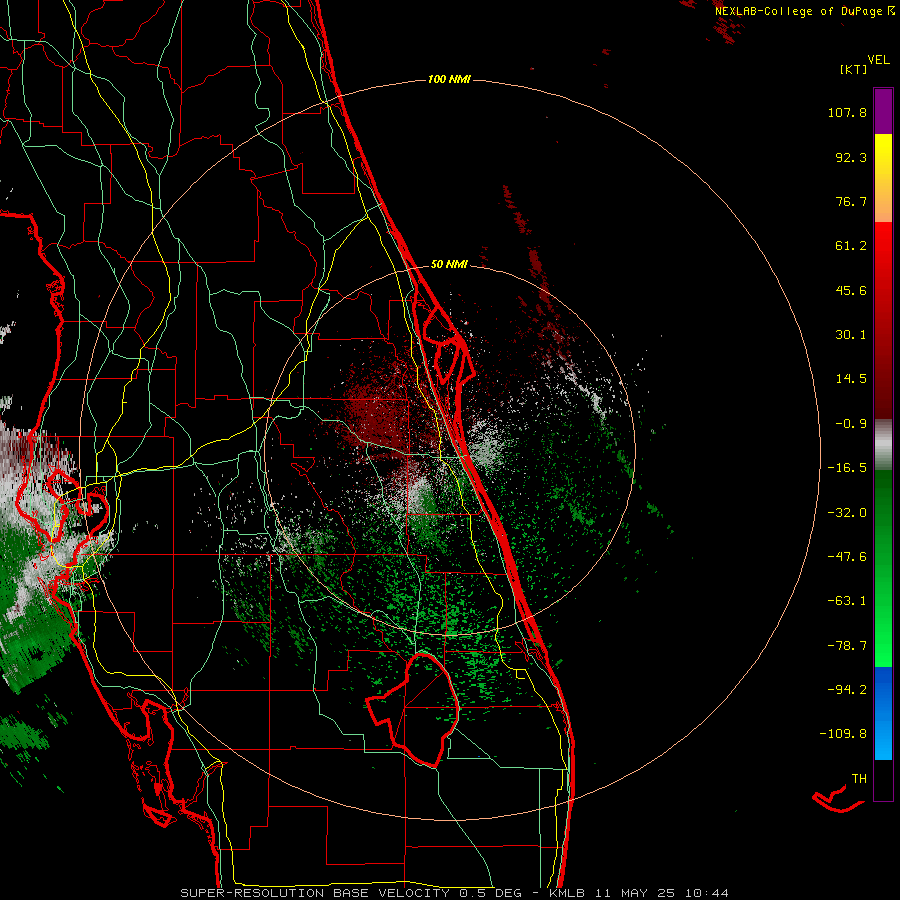Click the 50 NMI range ring label
Image resolution: width=900 pixels, height=900 pixels.
coord(449,264)
